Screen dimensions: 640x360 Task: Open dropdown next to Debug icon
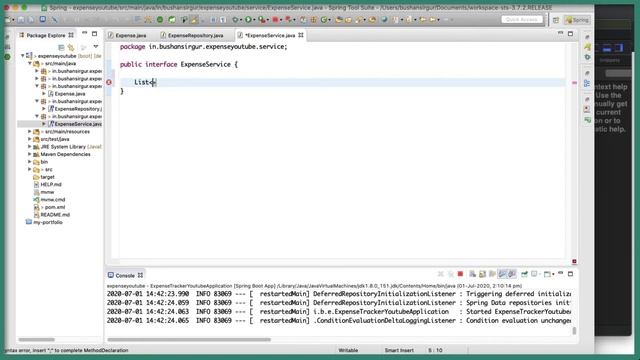click(241, 20)
